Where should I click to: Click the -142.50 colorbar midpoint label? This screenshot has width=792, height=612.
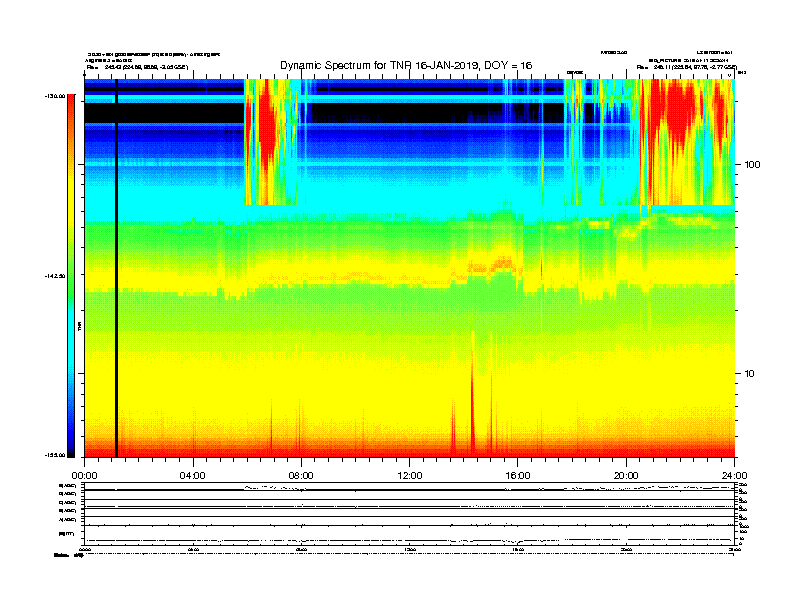point(55,276)
